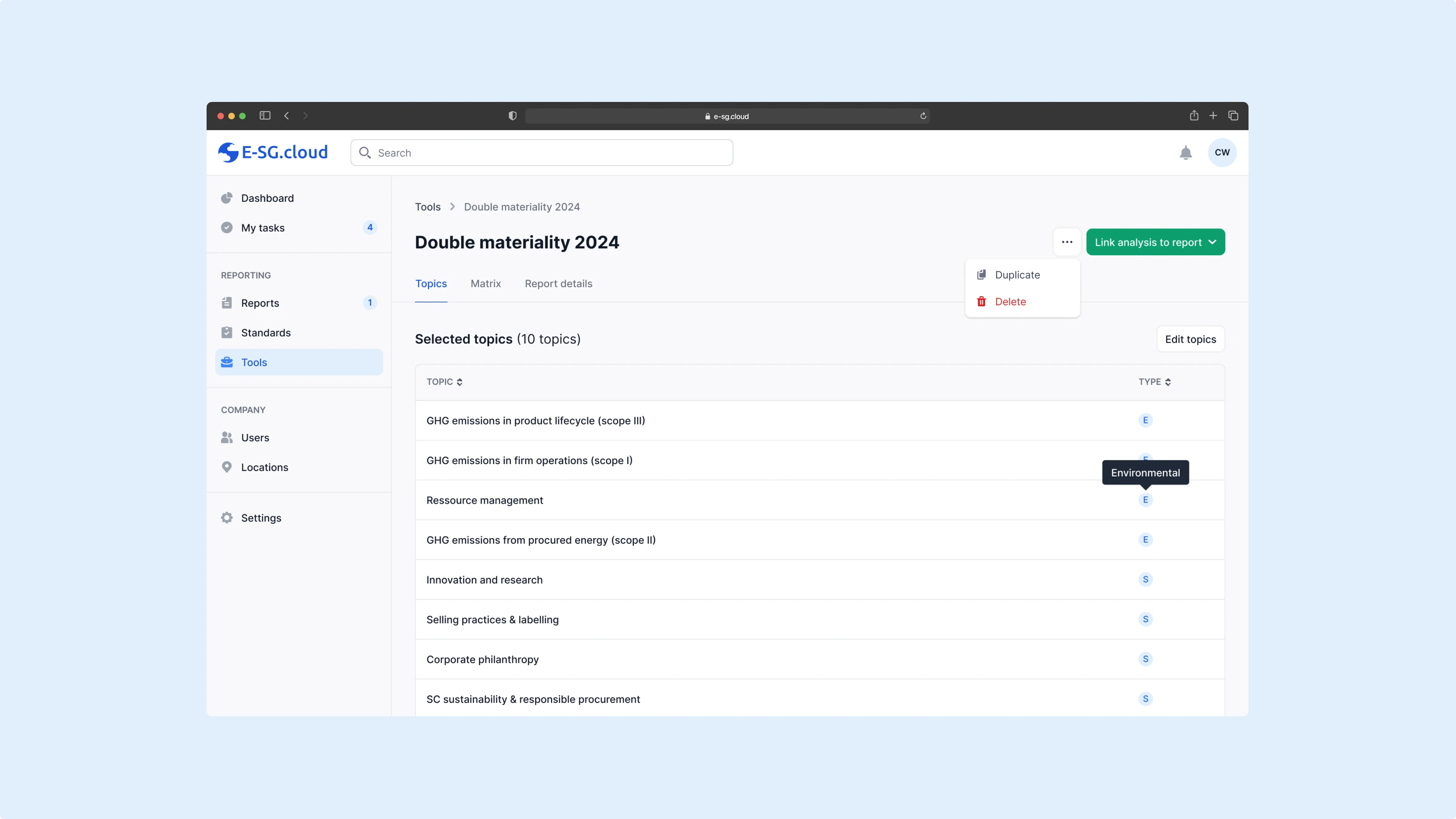The image size is (1456, 819).
Task: Click the notification bell icon
Action: point(1185,152)
